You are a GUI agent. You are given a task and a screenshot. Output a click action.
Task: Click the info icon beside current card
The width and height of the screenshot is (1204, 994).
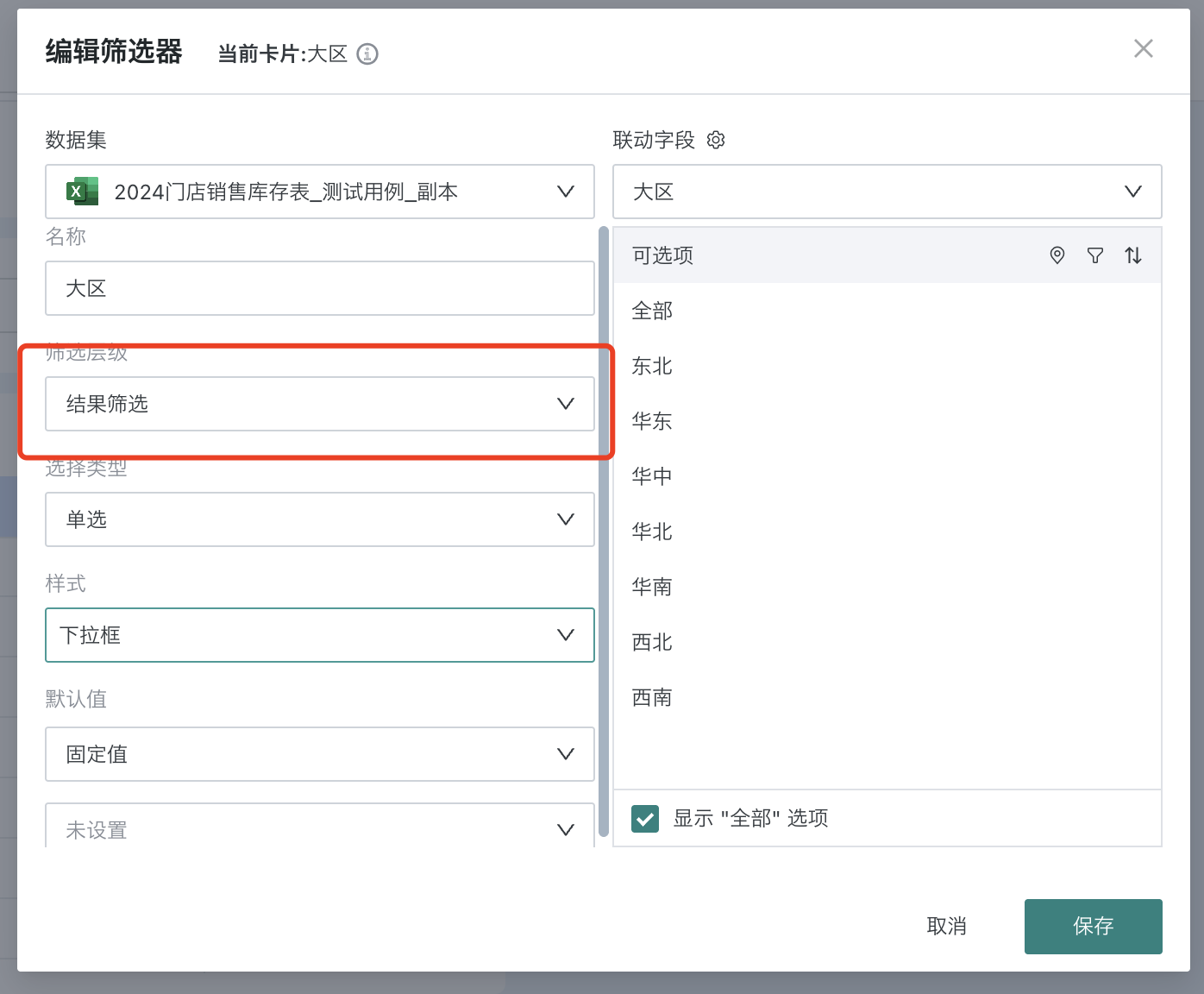(367, 54)
